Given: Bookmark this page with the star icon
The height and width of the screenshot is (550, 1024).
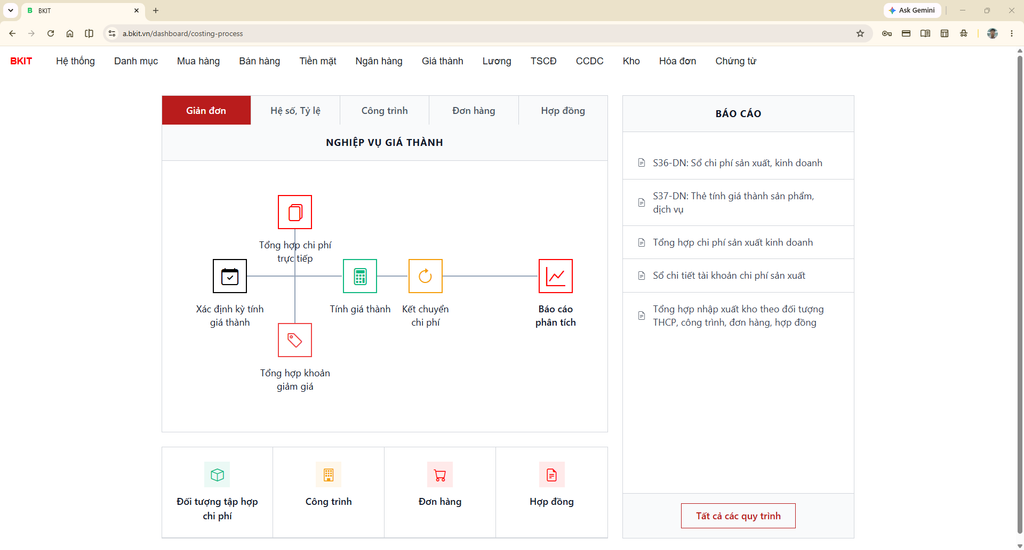Looking at the screenshot, I should click(860, 33).
